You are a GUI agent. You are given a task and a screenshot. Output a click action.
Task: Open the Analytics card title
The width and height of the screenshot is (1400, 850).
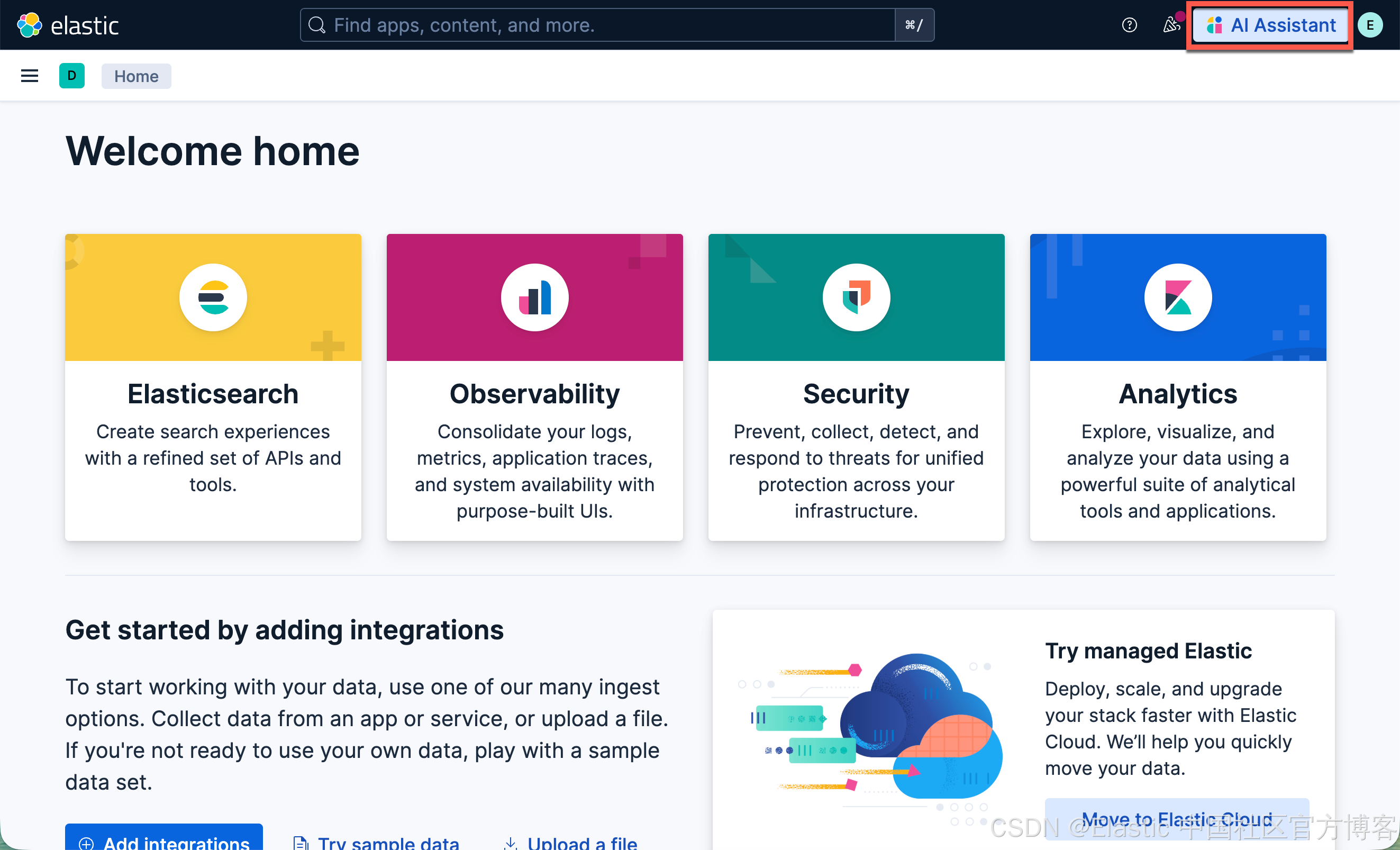coord(1178,394)
